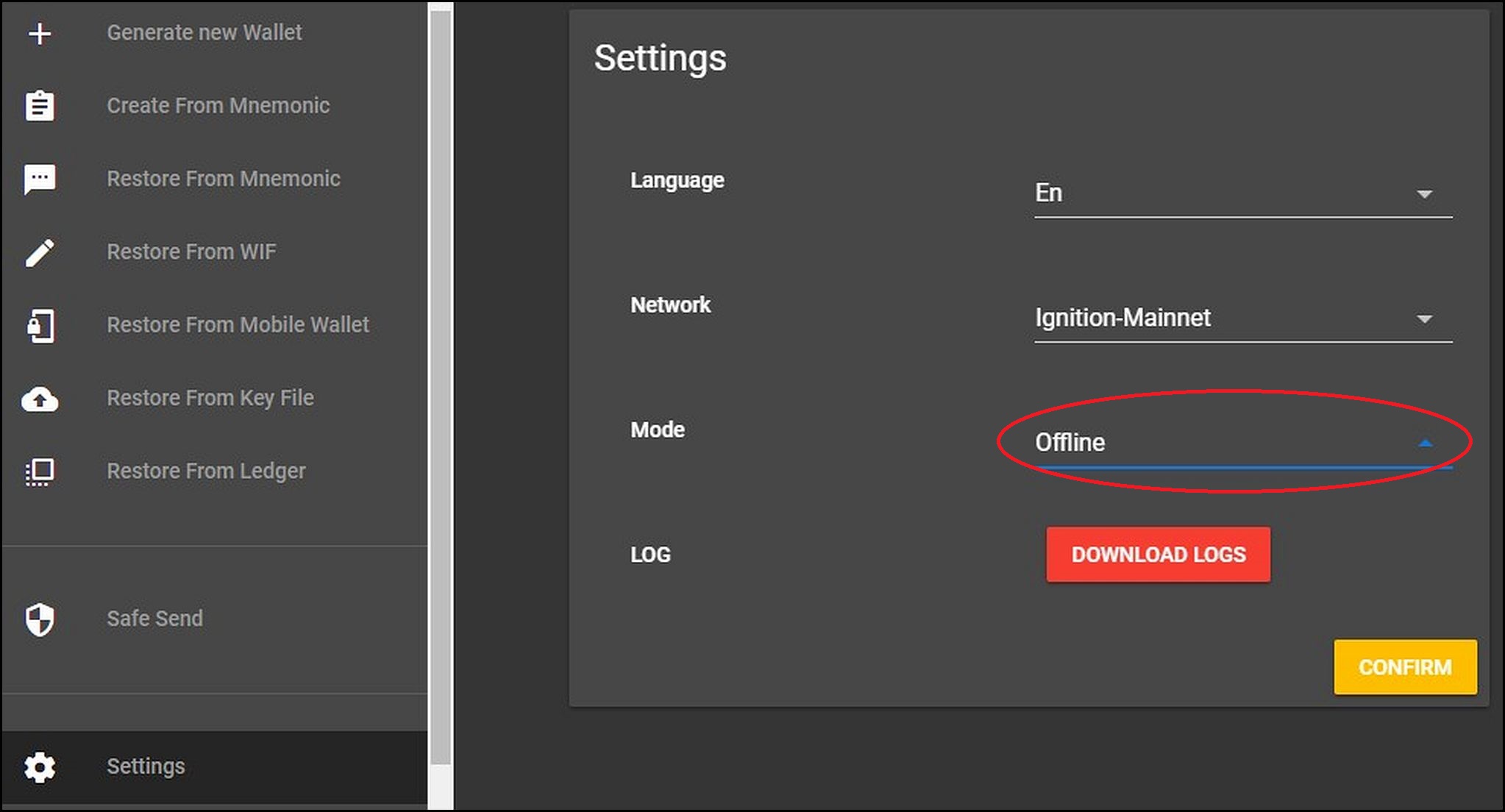Screen dimensions: 1505x812
Task: Open the Safe Send menu entry
Action: pos(155,619)
